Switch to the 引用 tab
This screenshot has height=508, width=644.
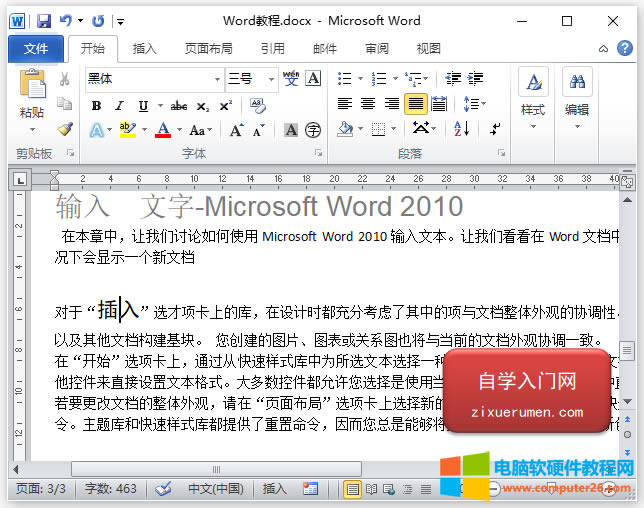[272, 48]
